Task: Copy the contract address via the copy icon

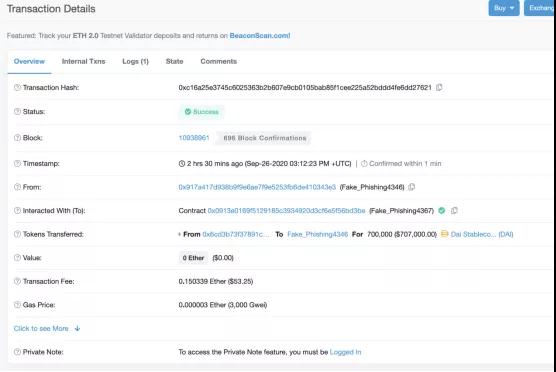Action: click(x=454, y=211)
